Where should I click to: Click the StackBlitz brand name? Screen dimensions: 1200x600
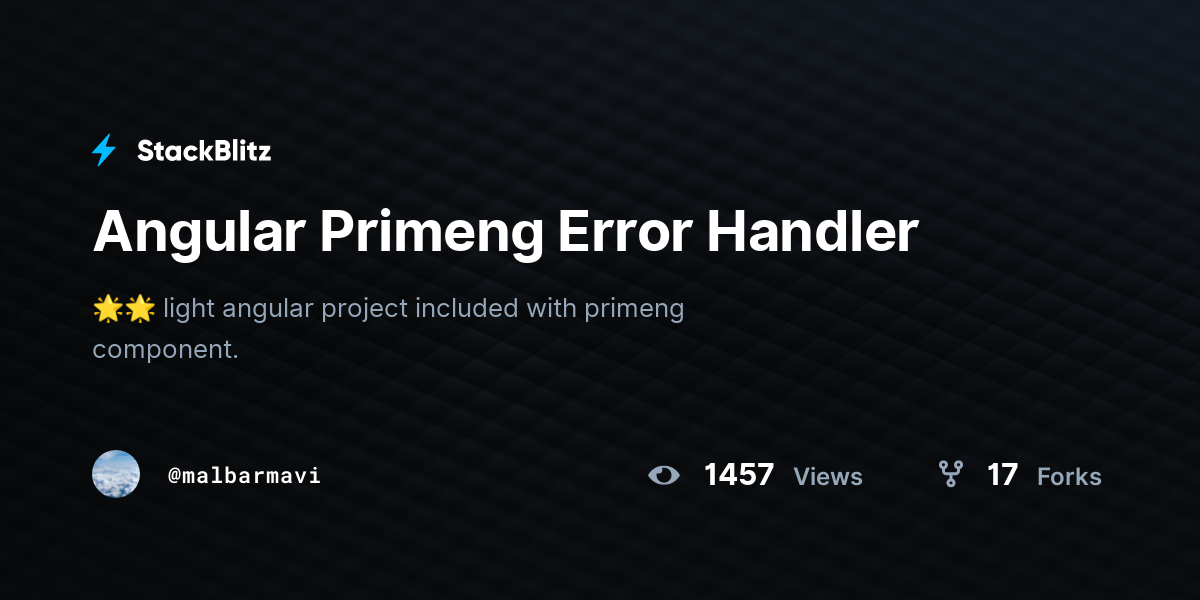(204, 151)
